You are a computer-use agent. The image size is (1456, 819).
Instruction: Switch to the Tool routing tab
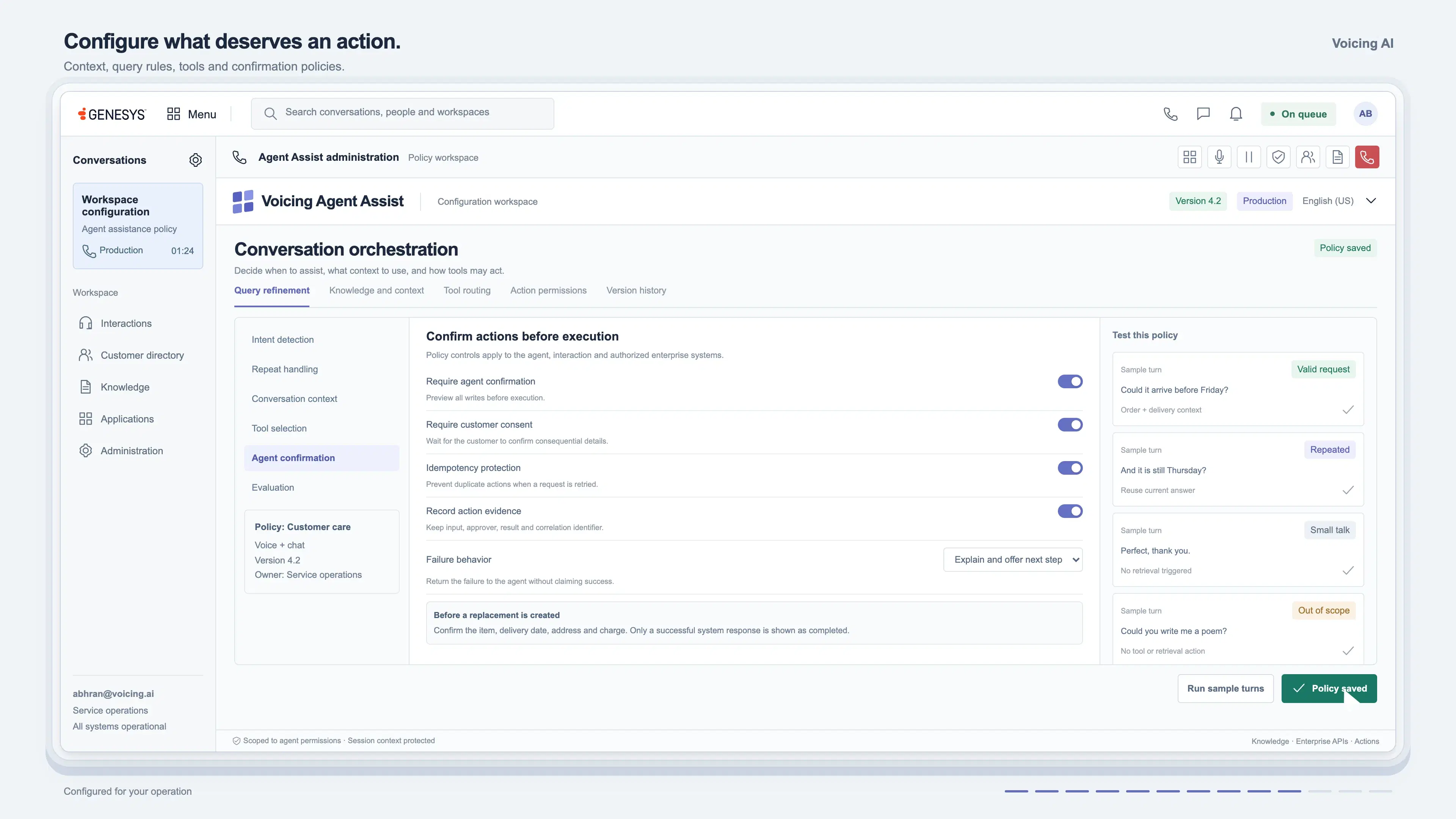point(467,290)
